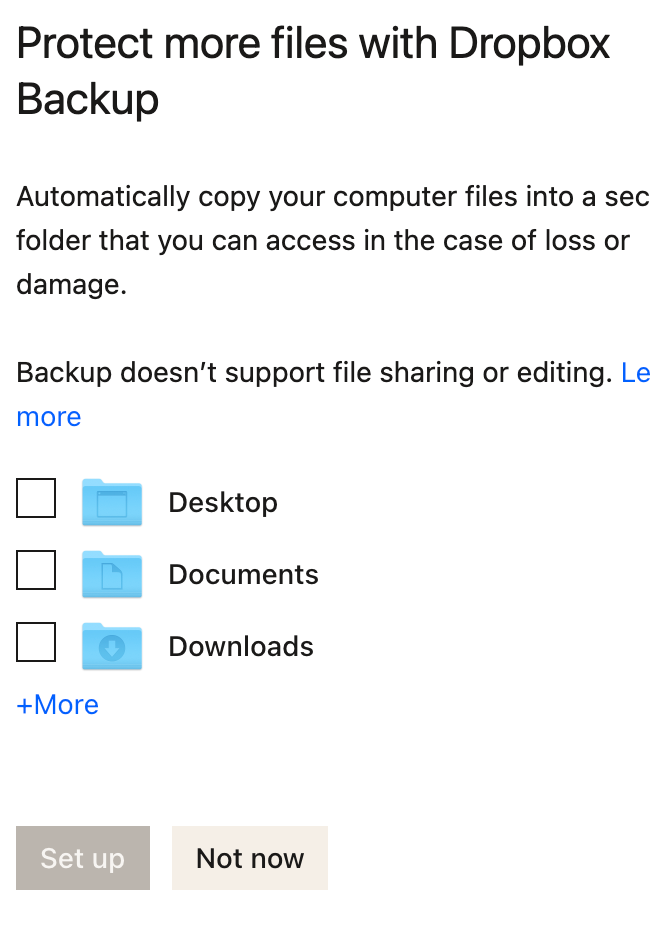The width and height of the screenshot is (650, 934).
Task: Check the Downloads backup checkbox
Action: tap(36, 642)
